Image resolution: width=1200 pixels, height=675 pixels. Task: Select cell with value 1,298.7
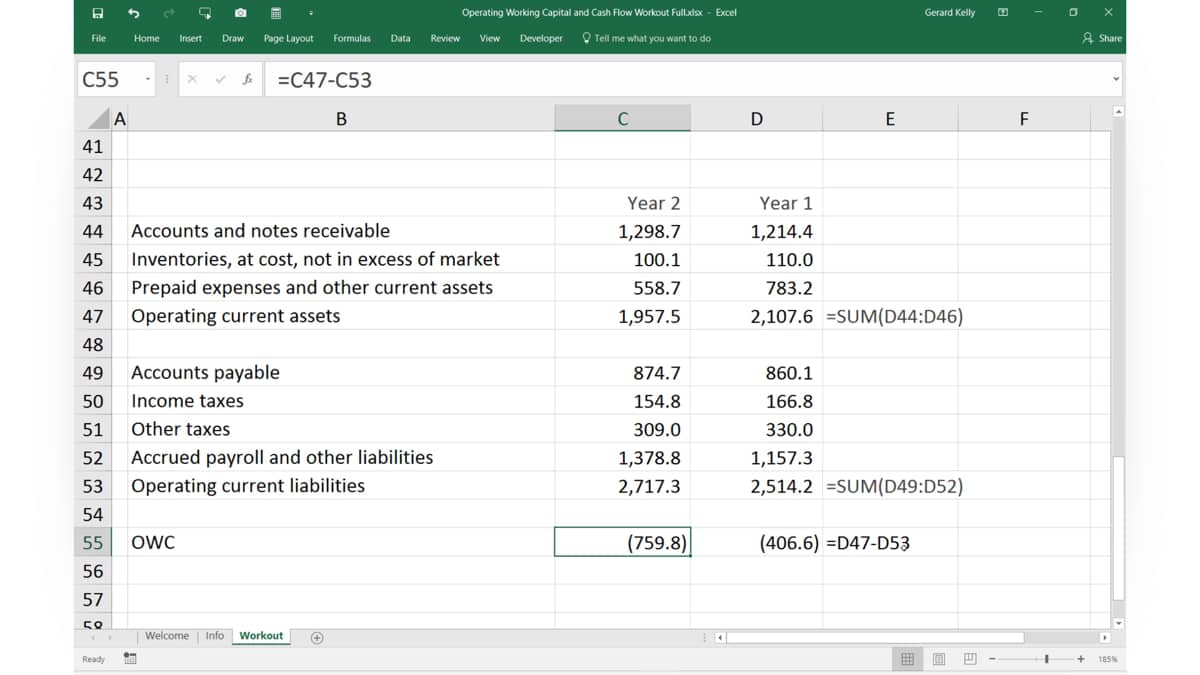[x=622, y=231]
